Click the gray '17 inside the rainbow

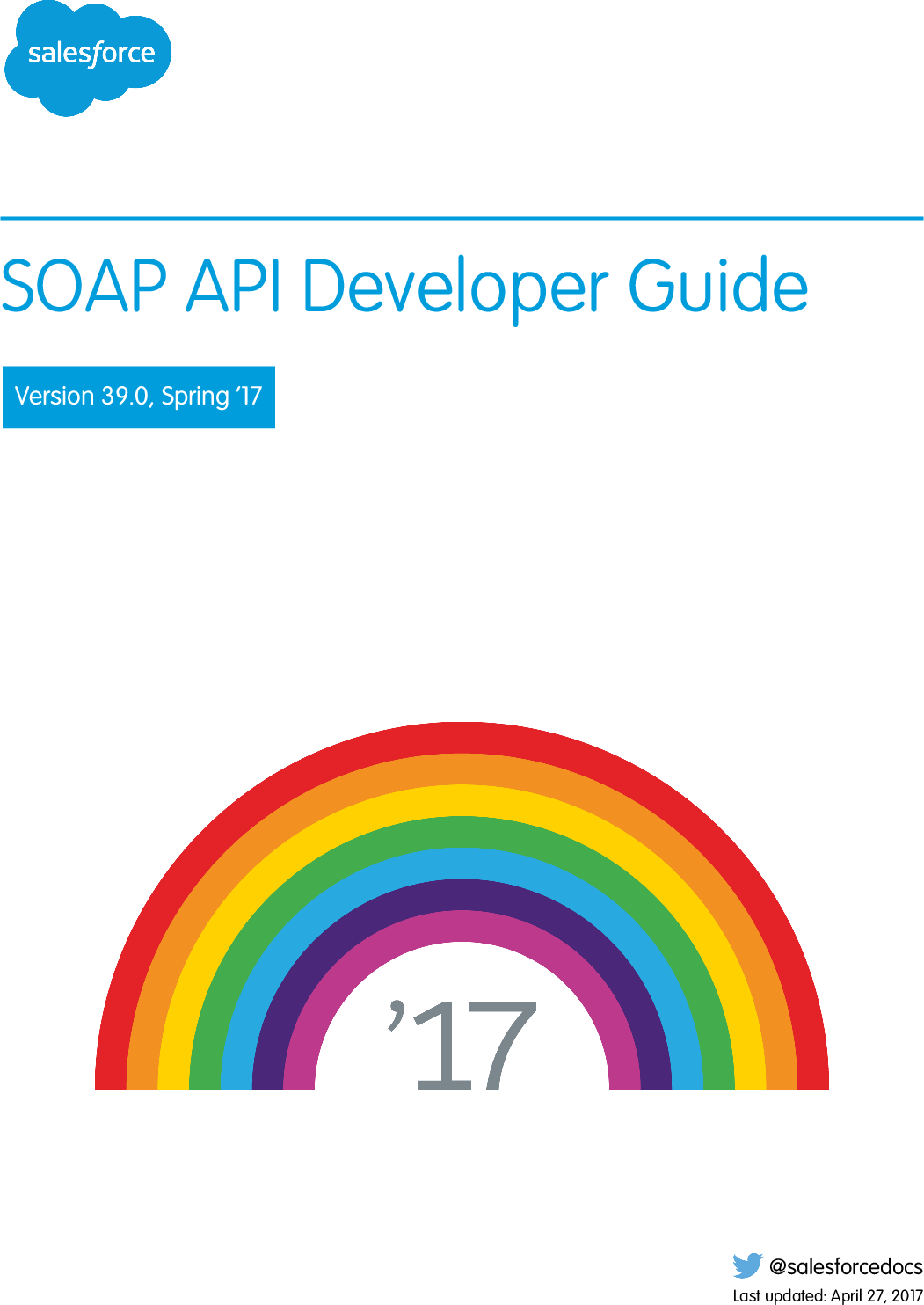pyautogui.click(x=462, y=1045)
